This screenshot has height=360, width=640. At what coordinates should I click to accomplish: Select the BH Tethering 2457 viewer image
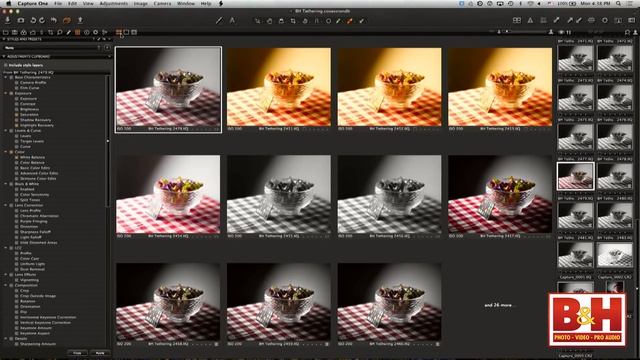coord(500,194)
